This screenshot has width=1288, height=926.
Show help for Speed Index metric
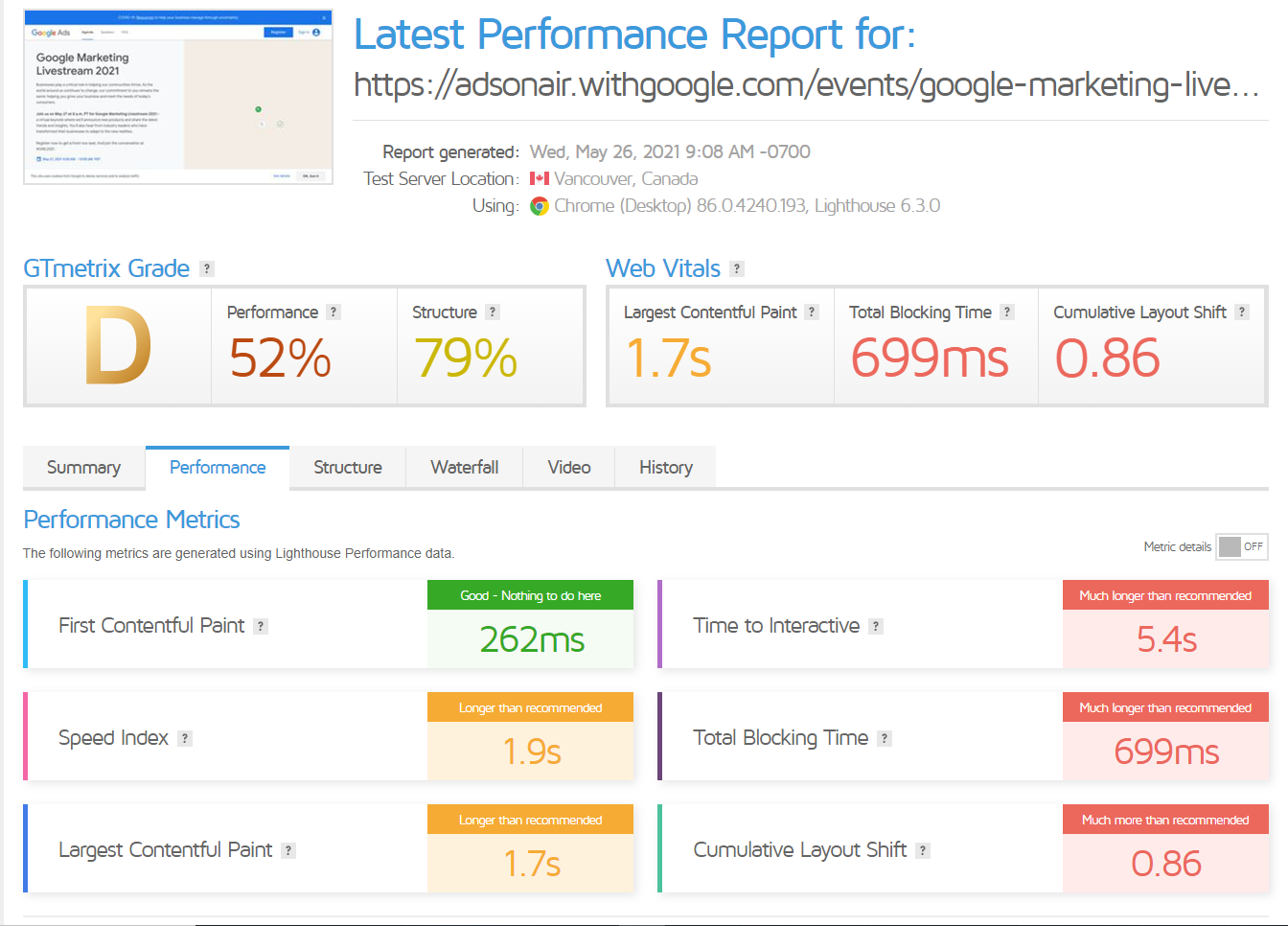click(x=185, y=739)
